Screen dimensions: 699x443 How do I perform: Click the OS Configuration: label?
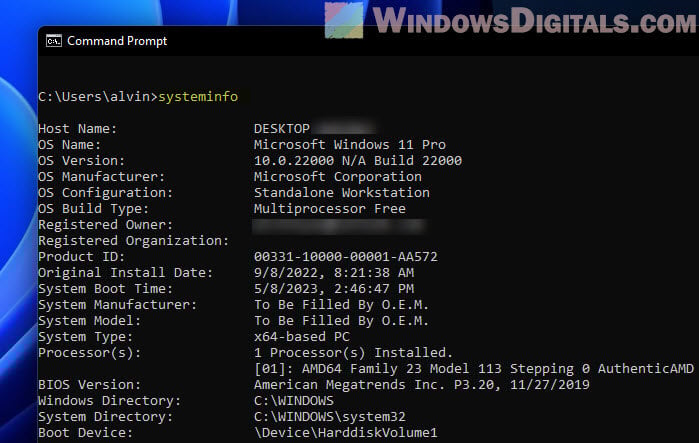(x=106, y=193)
